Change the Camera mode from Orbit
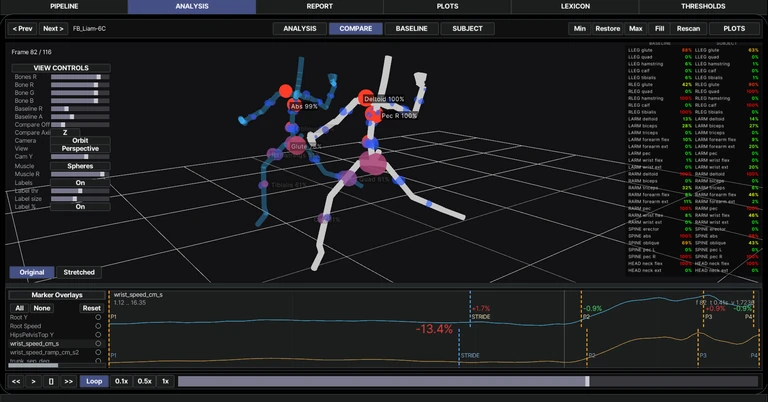The width and height of the screenshot is (768, 402). (80, 141)
